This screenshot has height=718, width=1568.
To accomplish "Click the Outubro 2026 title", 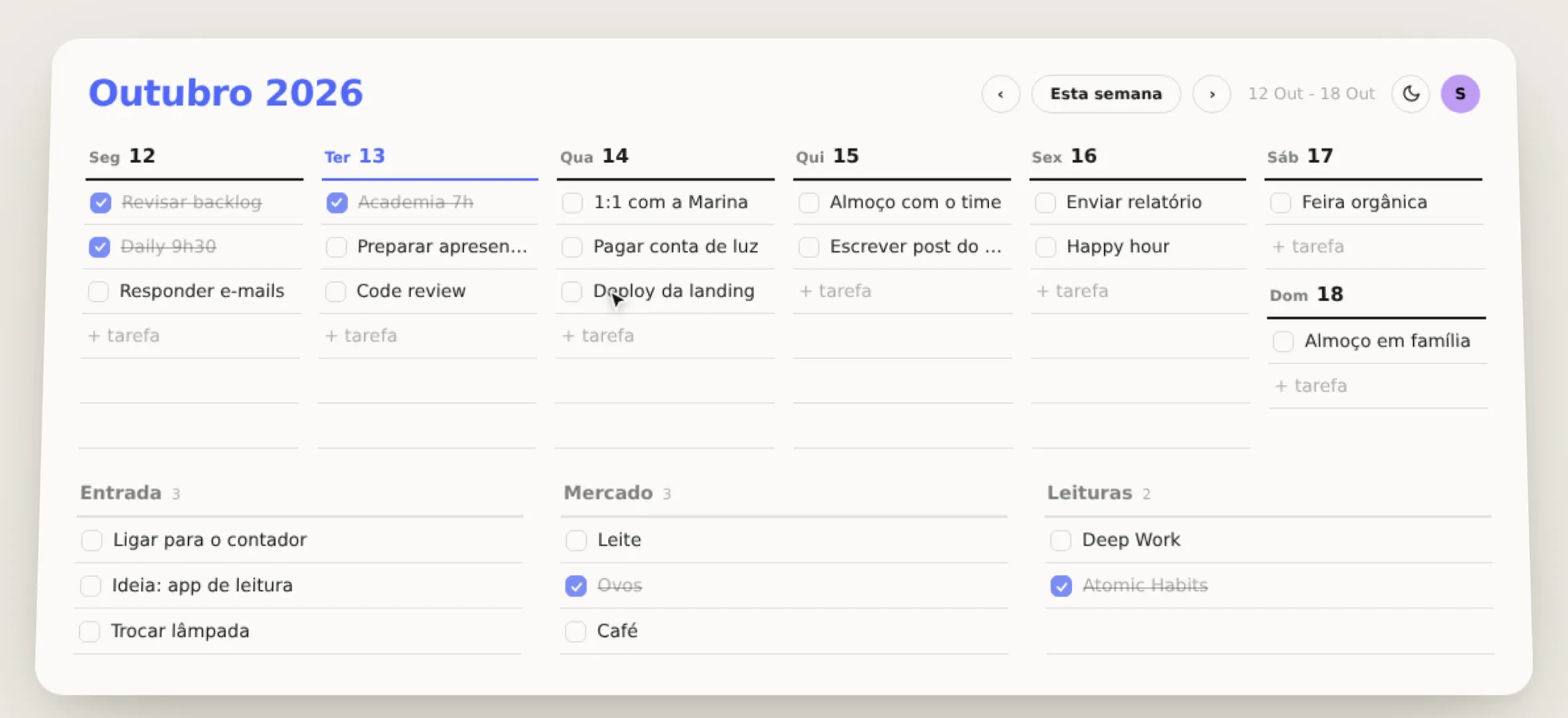I will pyautogui.click(x=226, y=92).
